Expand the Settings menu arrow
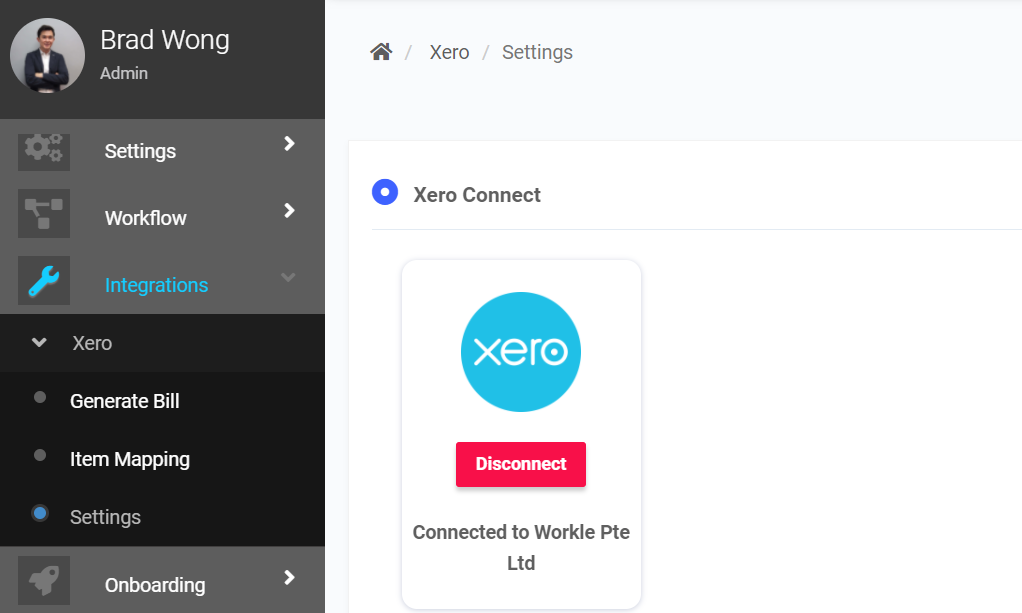 pos(289,144)
